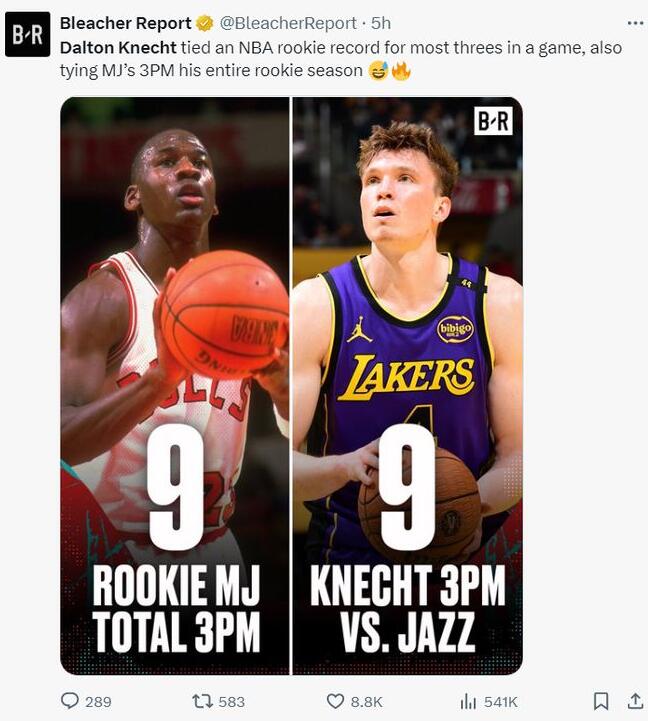Viewport: 648px width, 721px height.
Task: Open view analytics bar chart icon
Action: point(468,701)
